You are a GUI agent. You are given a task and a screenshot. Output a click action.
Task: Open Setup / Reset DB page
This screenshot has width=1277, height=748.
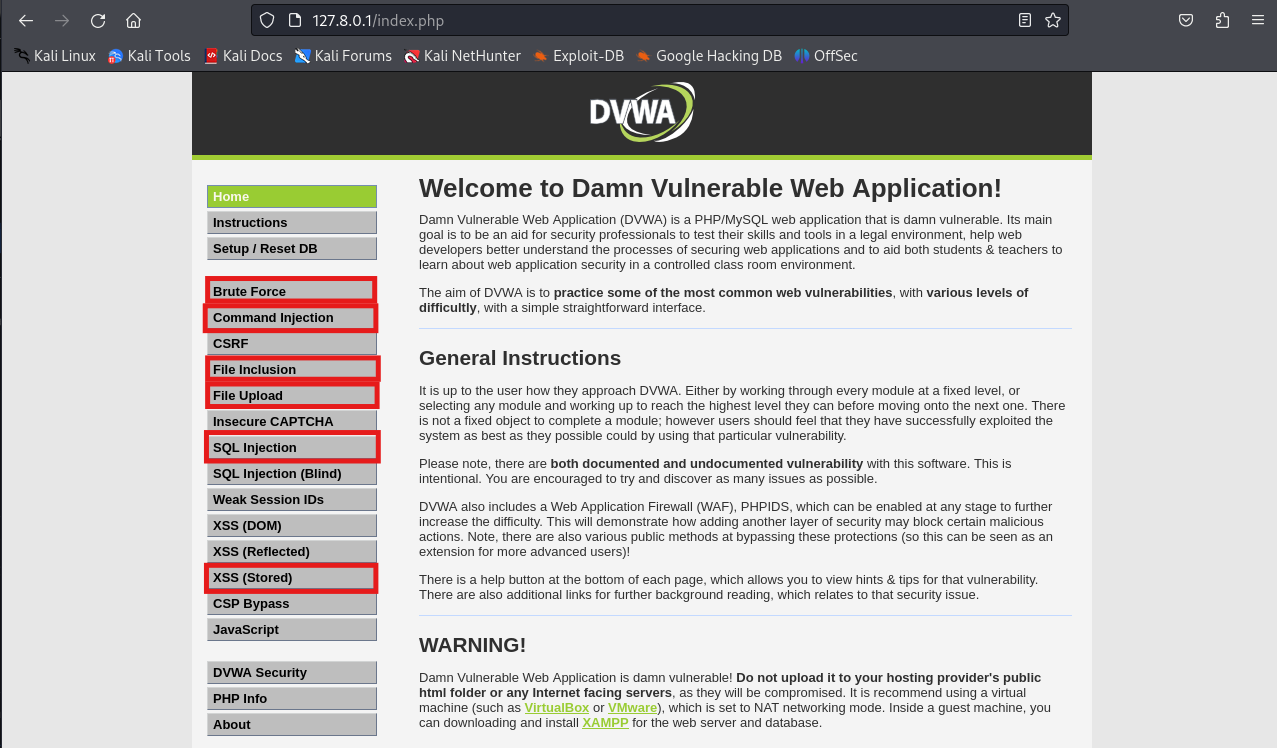[x=292, y=249]
